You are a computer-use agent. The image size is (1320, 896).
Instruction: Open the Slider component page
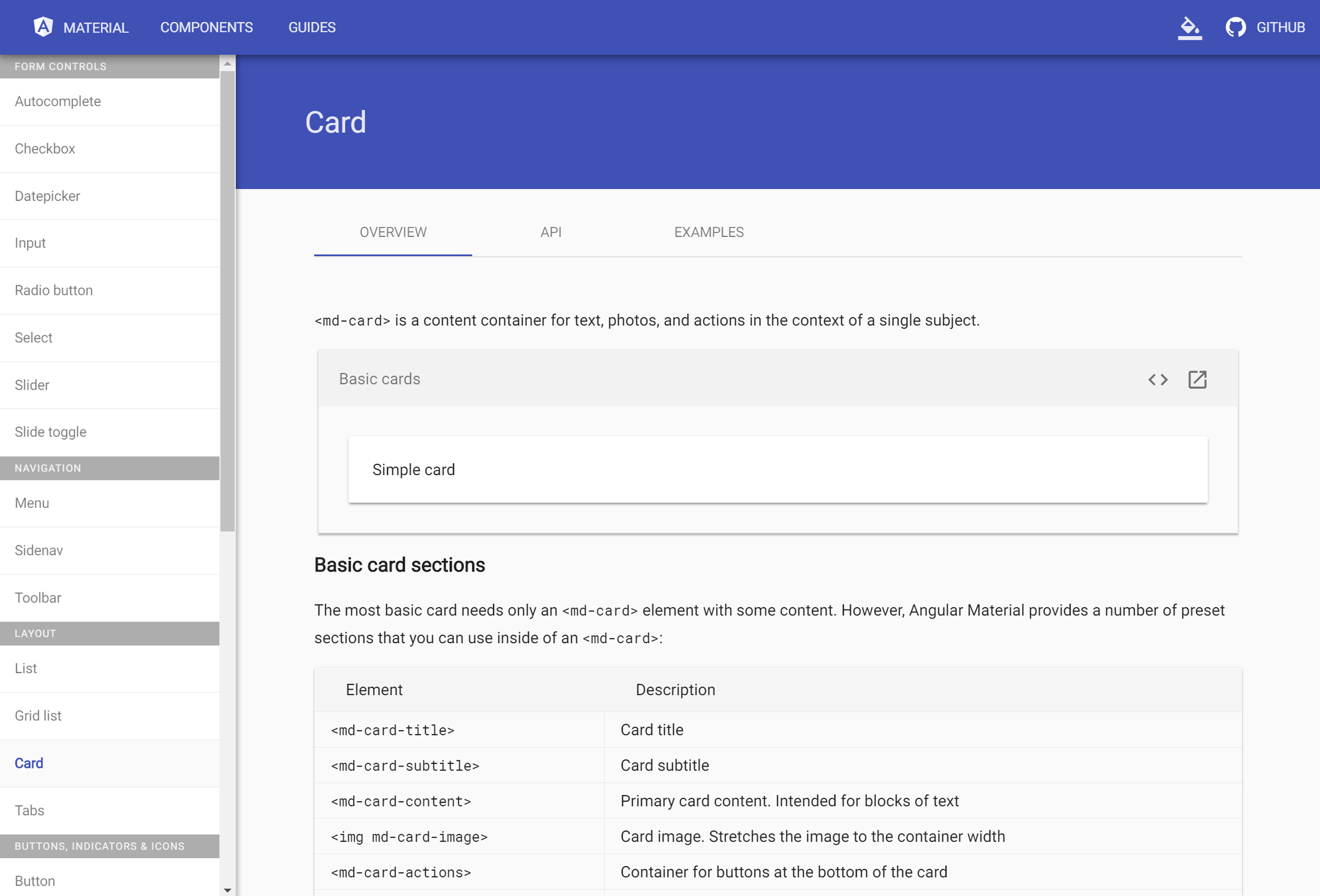[x=32, y=385]
